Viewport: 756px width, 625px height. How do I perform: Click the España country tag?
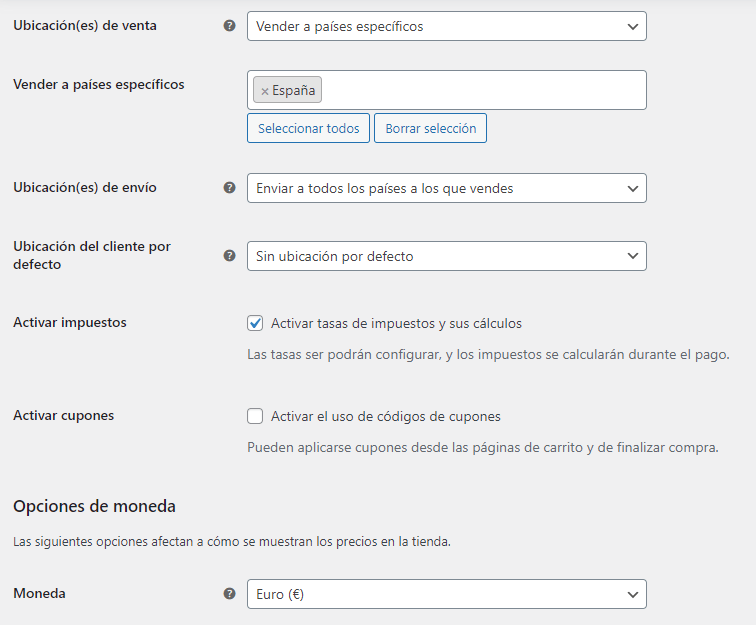(287, 90)
